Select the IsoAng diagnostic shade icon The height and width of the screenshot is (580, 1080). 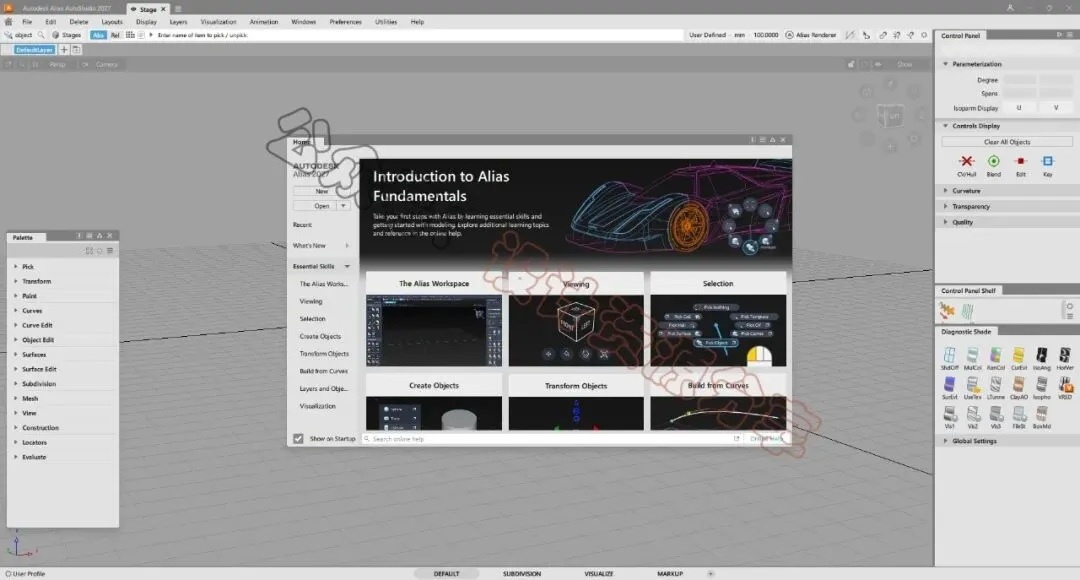point(1041,355)
